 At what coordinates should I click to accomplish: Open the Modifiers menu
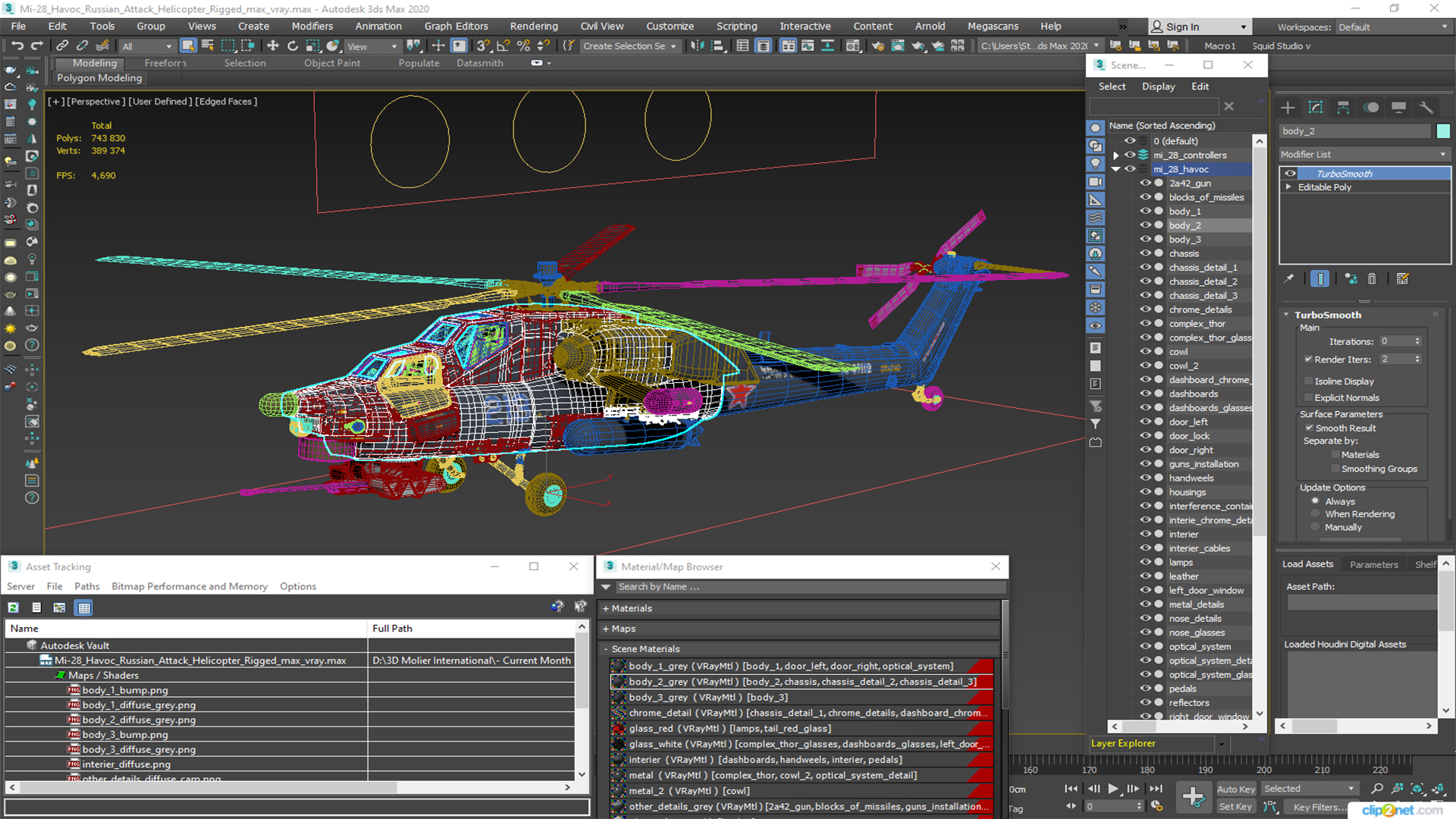(312, 26)
